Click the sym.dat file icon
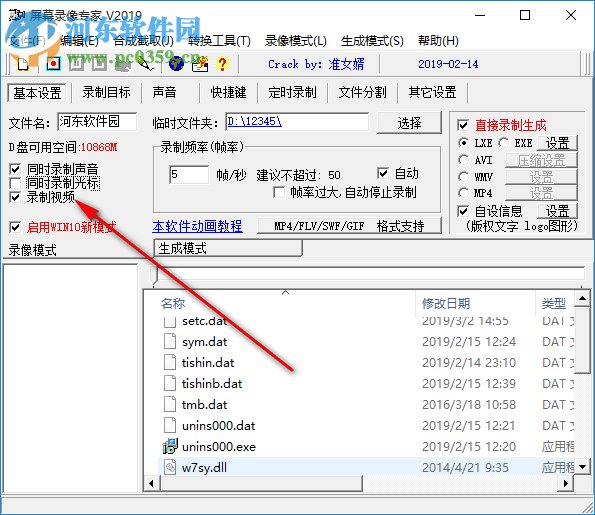The image size is (595, 515). pos(170,341)
